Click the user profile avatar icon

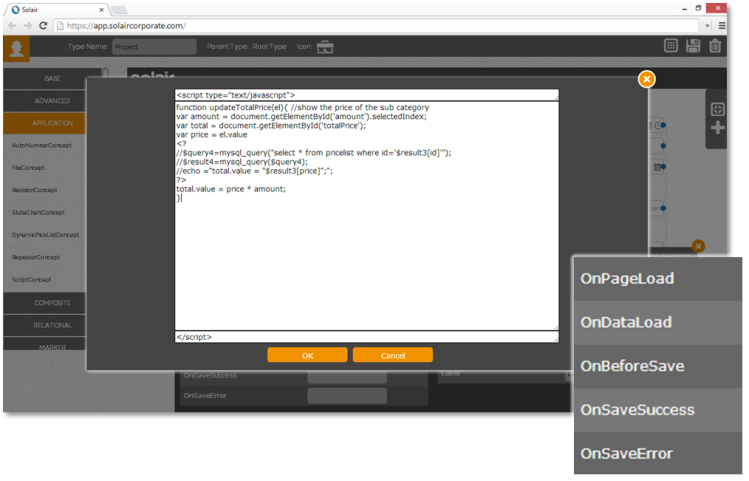click(x=16, y=48)
